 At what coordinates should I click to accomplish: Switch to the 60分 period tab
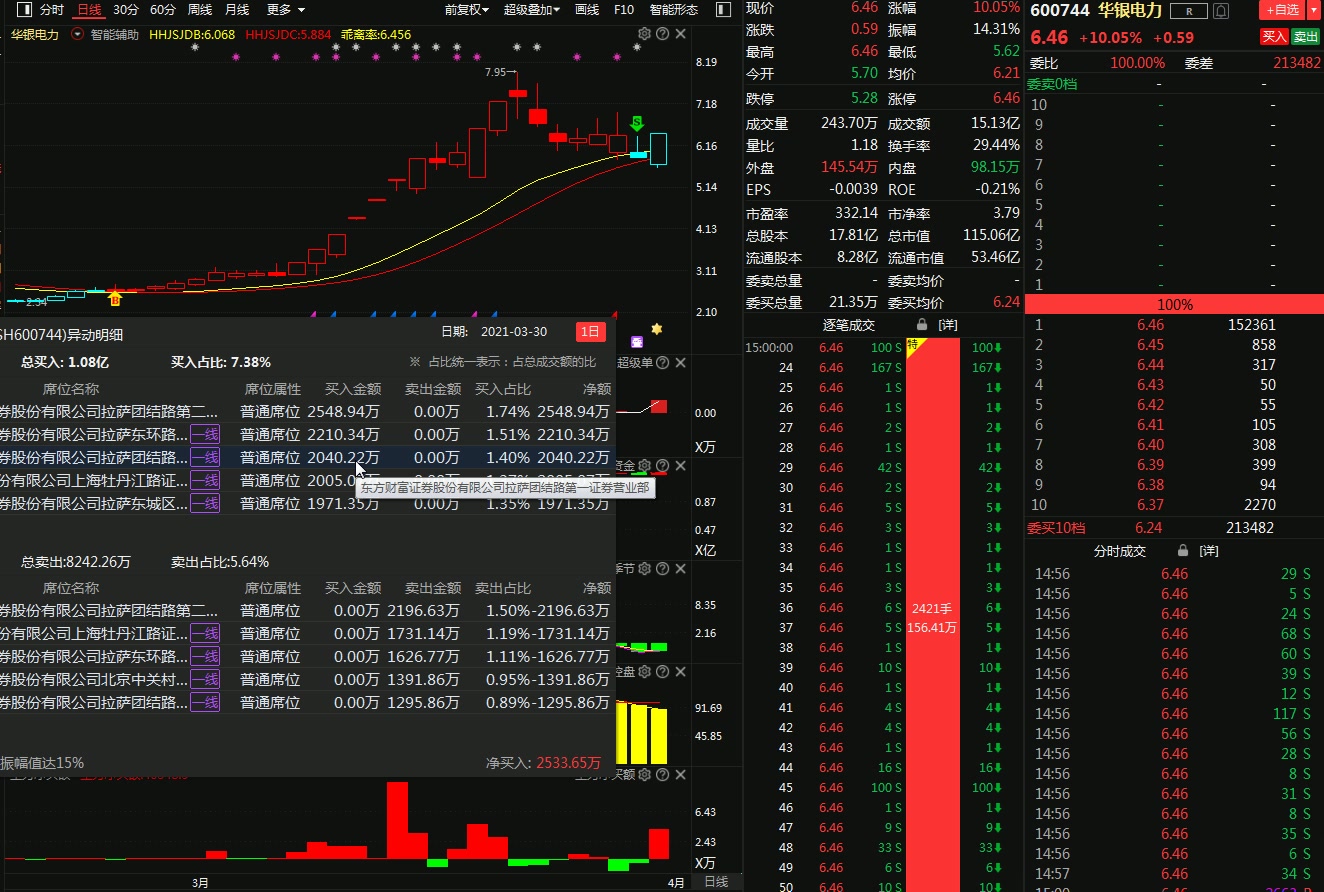[x=163, y=10]
